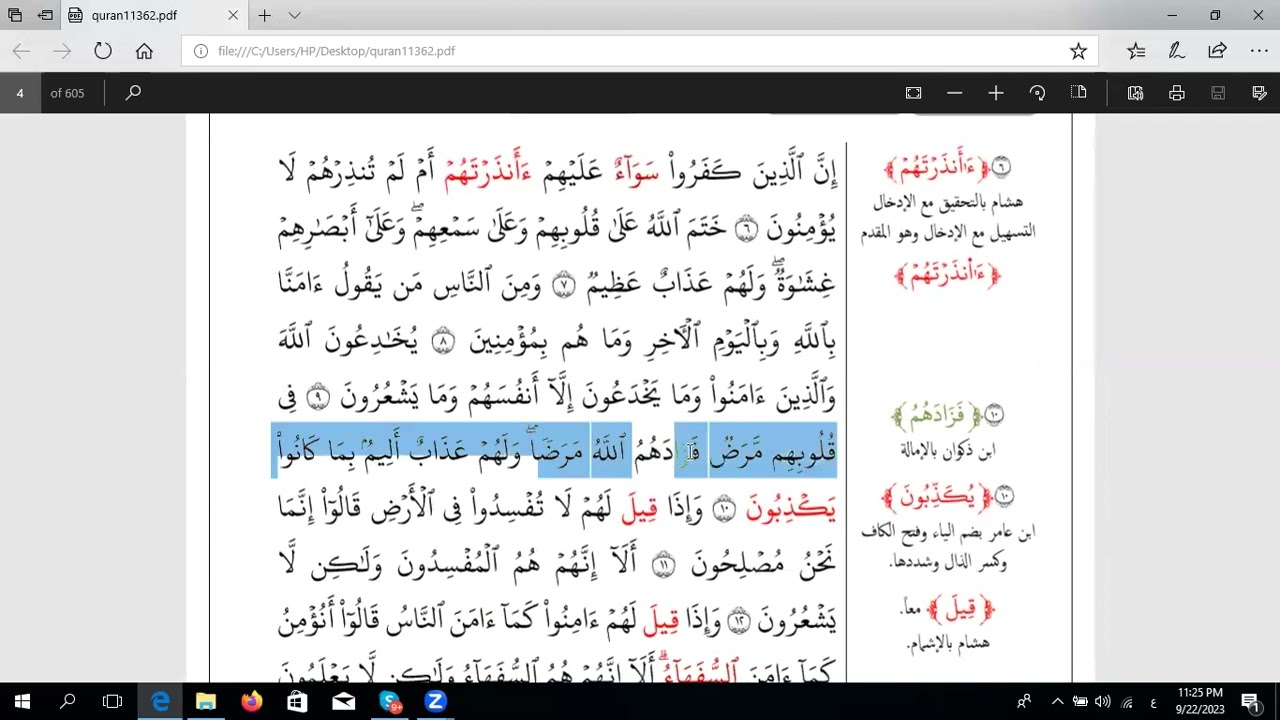Check battery status icon

pyautogui.click(x=1080, y=702)
